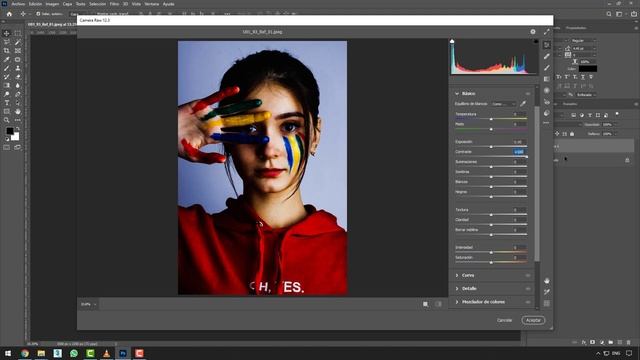The image size is (640, 360).
Task: Select the Zoom tool in Photoshop toolbar
Action: click(x=7, y=120)
